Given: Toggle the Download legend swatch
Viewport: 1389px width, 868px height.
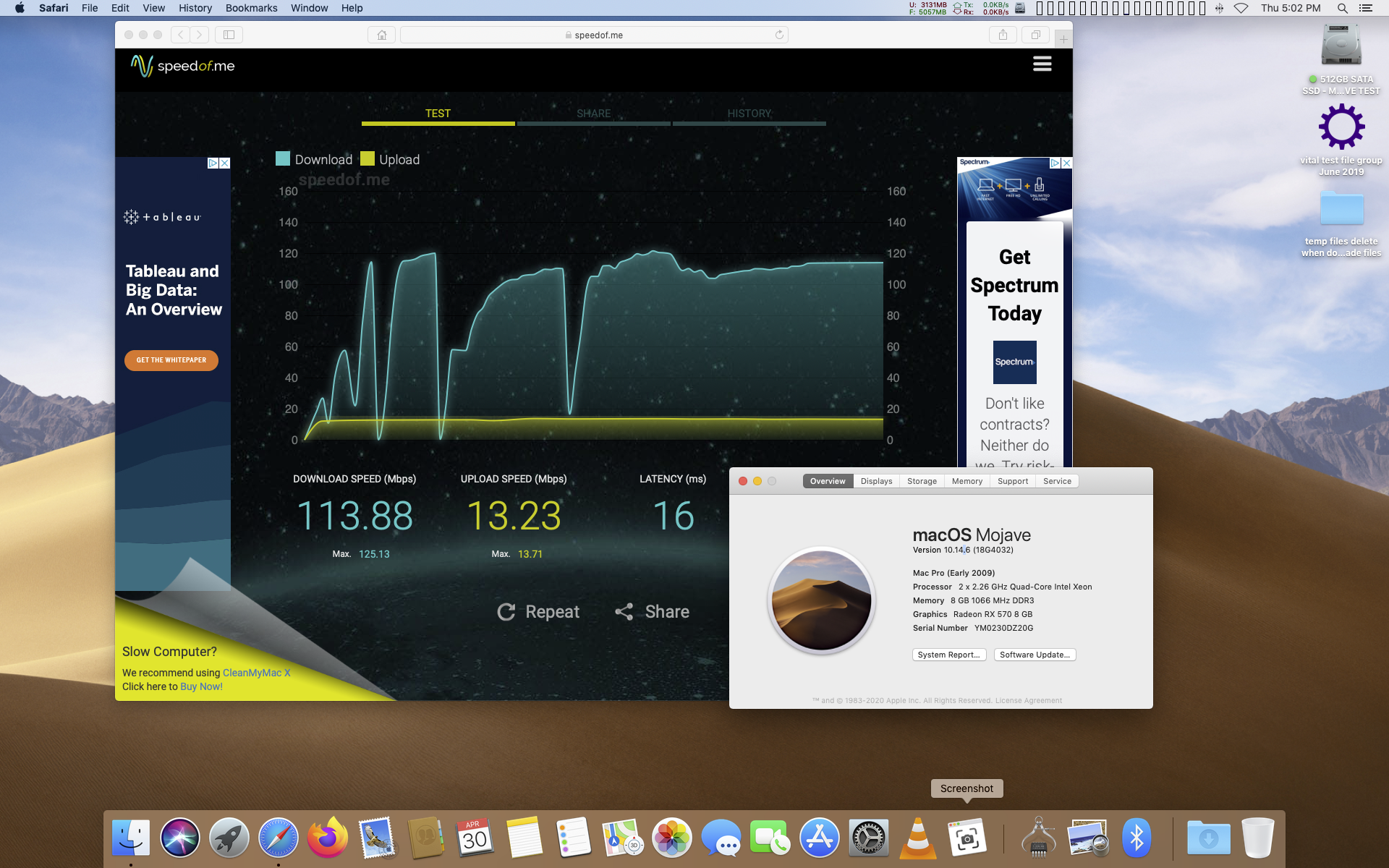Looking at the screenshot, I should pos(283,159).
